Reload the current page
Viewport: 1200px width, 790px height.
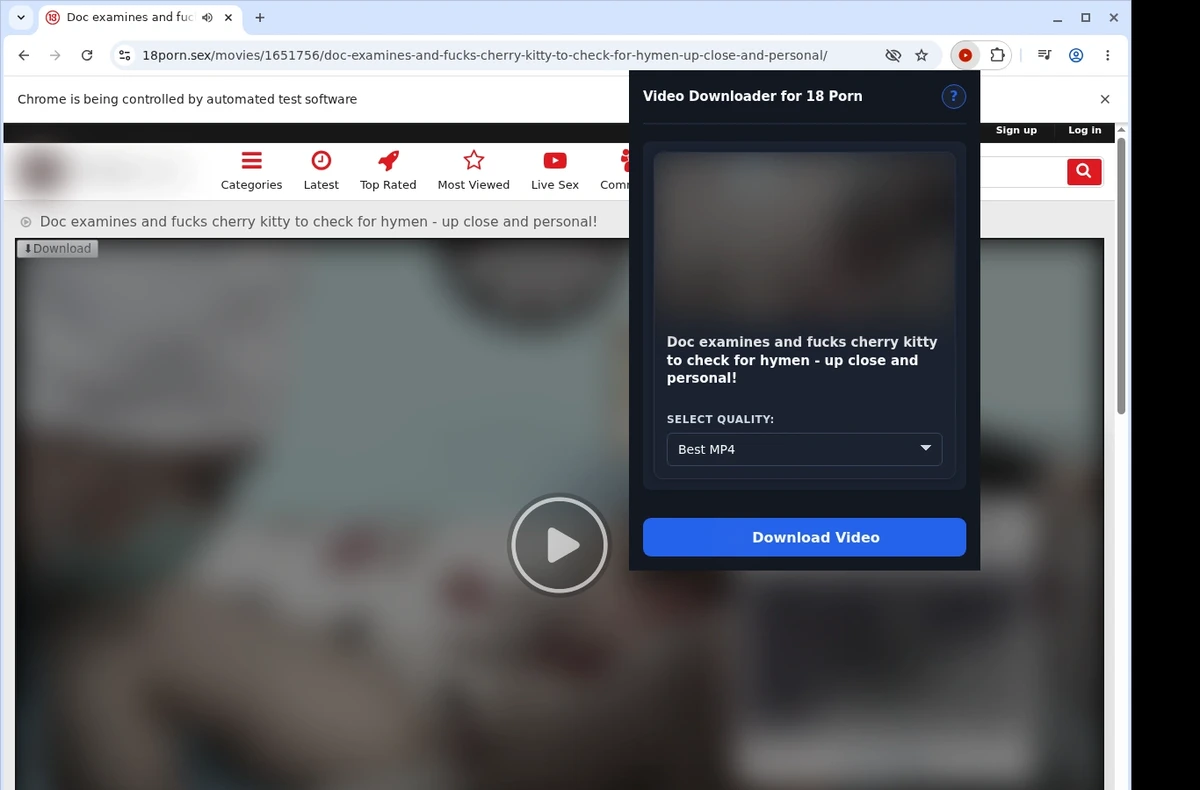(87, 56)
